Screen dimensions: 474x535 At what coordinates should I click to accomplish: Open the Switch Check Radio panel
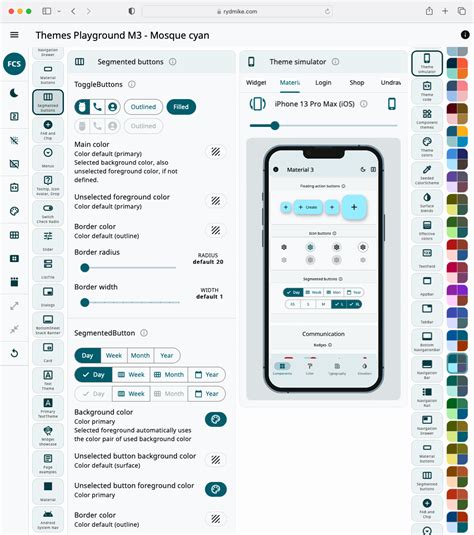[48, 213]
